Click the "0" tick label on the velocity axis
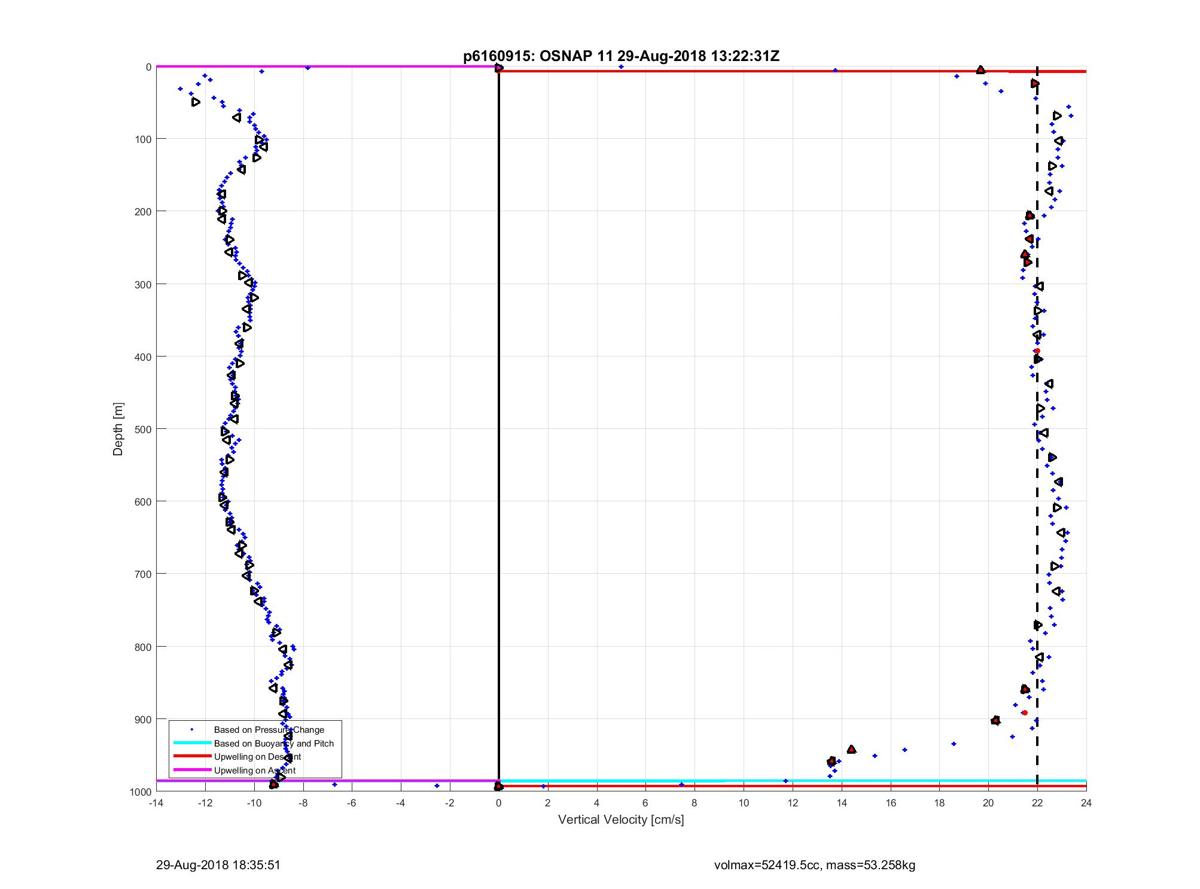Image resolution: width=1200 pixels, height=889 pixels. (498, 802)
